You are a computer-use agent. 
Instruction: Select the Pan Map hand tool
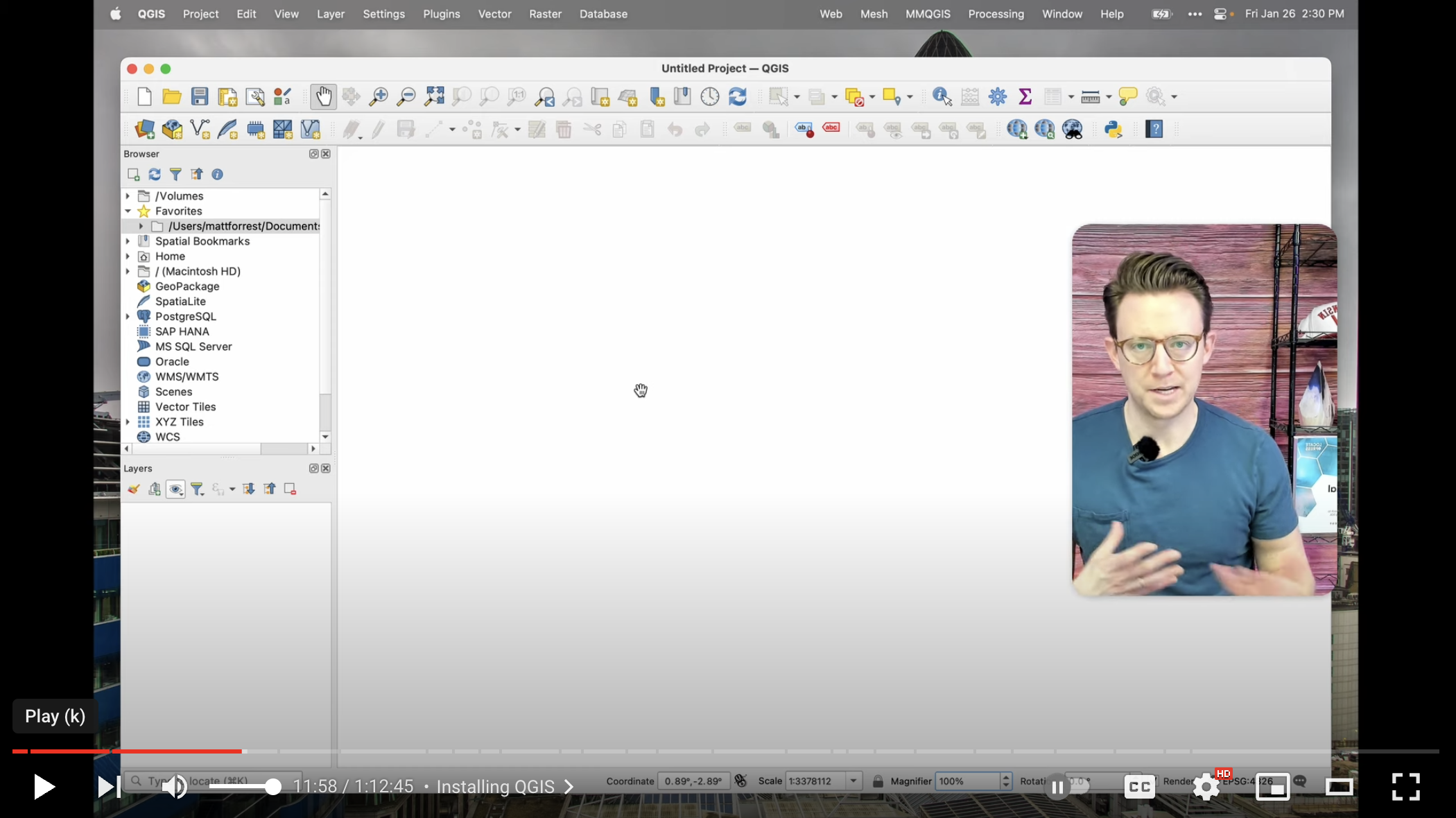pyautogui.click(x=324, y=96)
